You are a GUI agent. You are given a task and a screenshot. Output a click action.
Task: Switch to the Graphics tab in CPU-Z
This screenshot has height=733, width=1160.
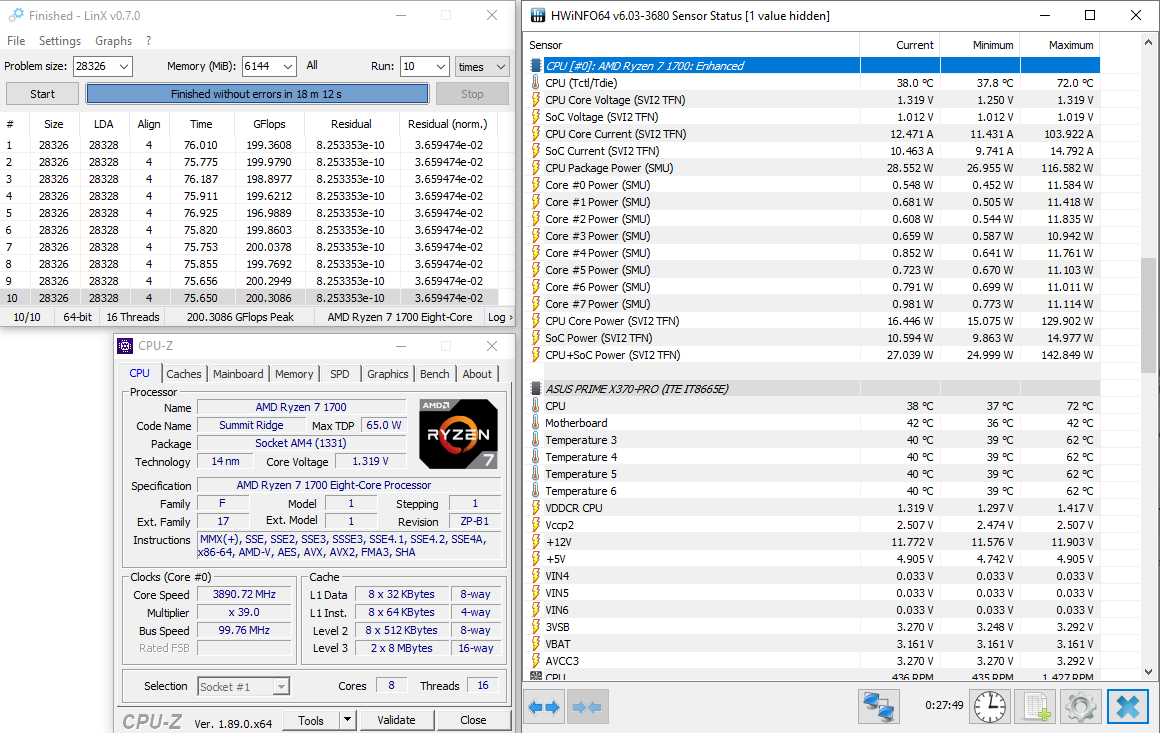(388, 374)
